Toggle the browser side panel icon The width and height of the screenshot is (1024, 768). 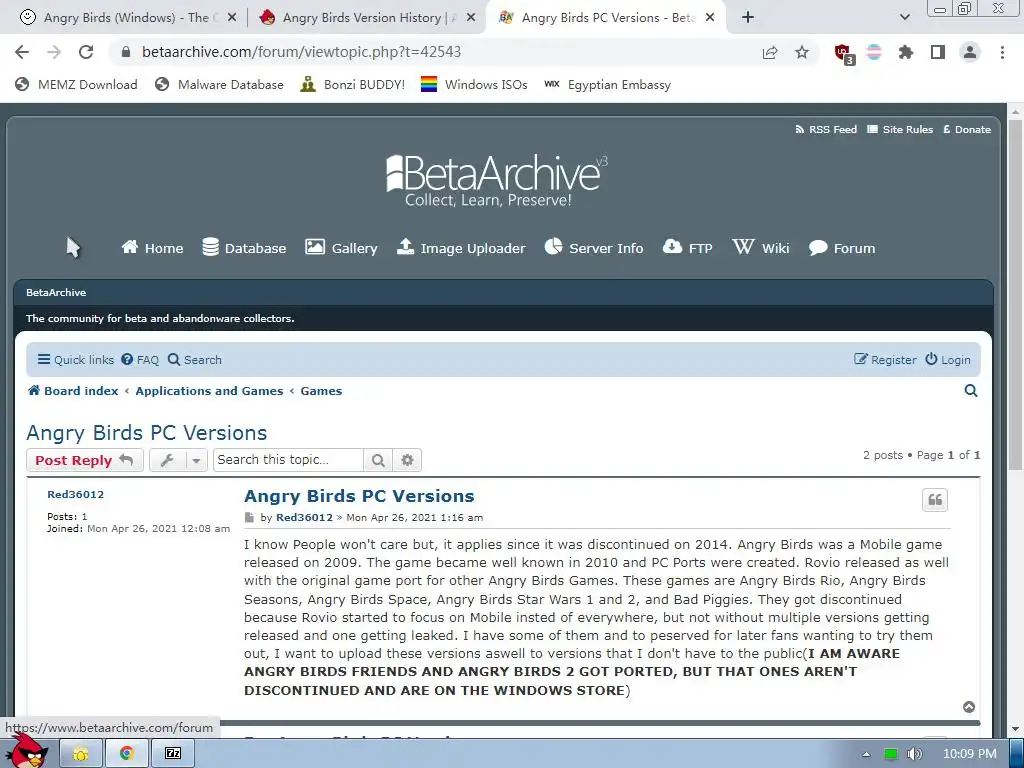click(x=938, y=52)
